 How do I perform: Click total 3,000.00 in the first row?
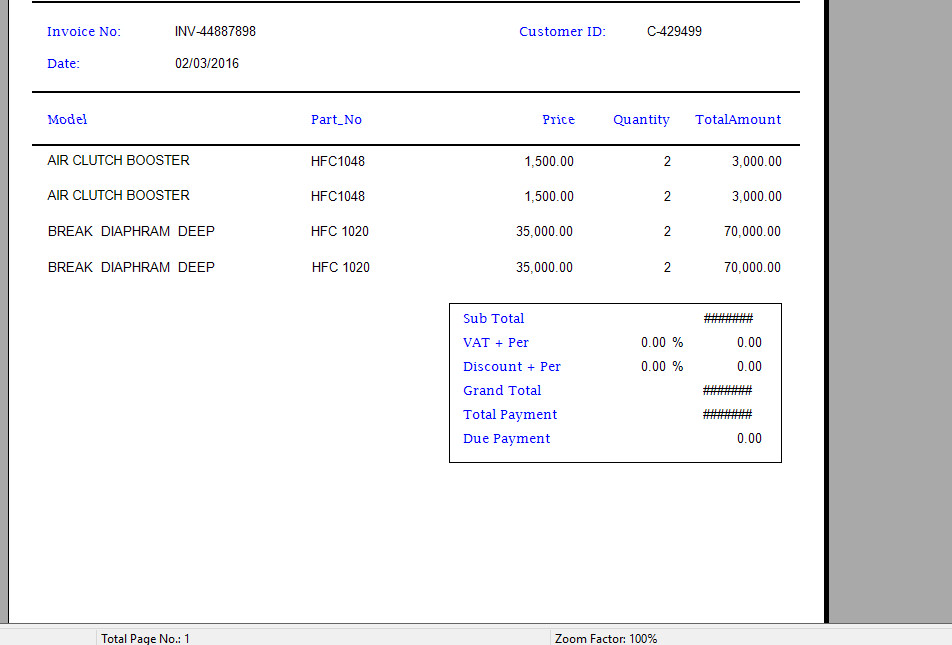point(756,162)
